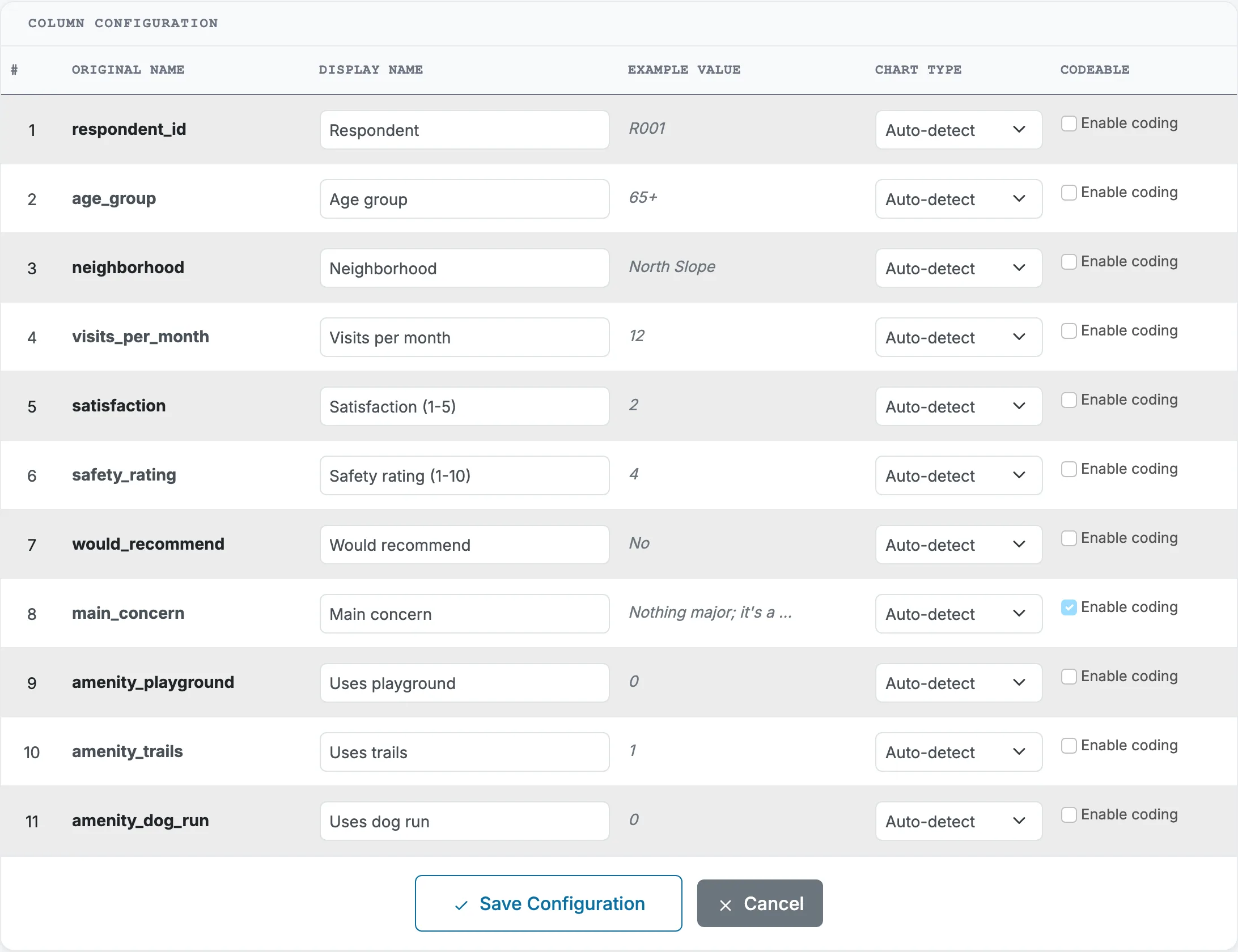Choose chart type for safety_rating
This screenshot has width=1238, height=952.
pyautogui.click(x=959, y=475)
